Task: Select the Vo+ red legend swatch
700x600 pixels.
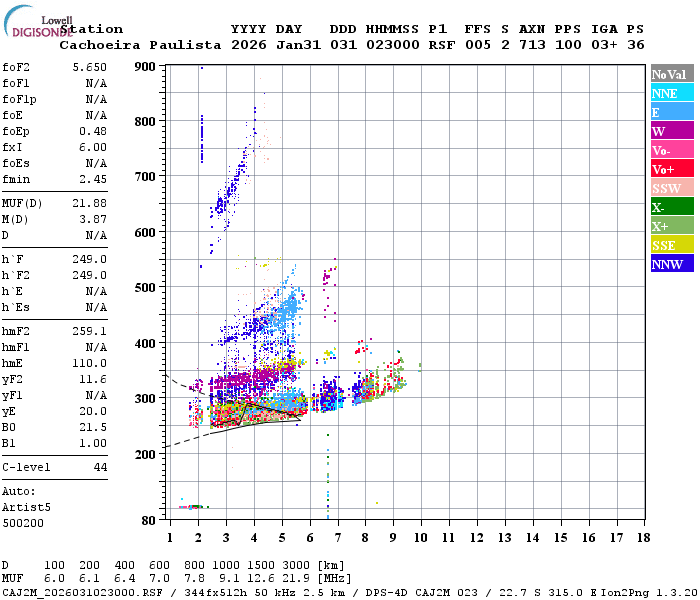Action: pos(672,169)
